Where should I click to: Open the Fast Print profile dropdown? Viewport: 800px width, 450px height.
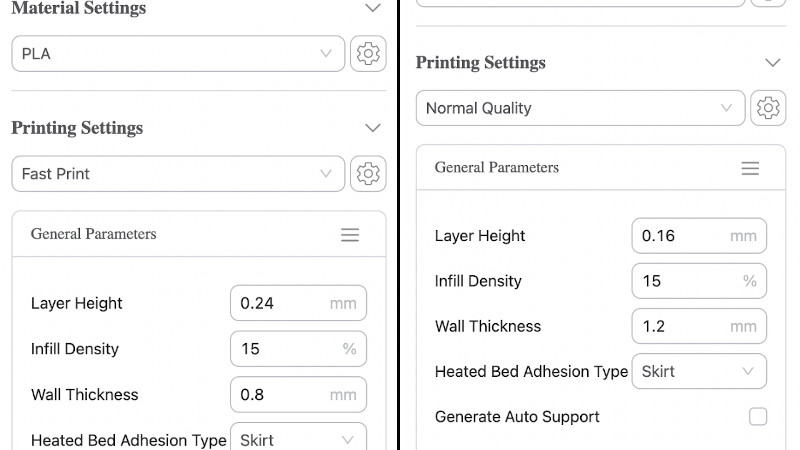click(178, 174)
